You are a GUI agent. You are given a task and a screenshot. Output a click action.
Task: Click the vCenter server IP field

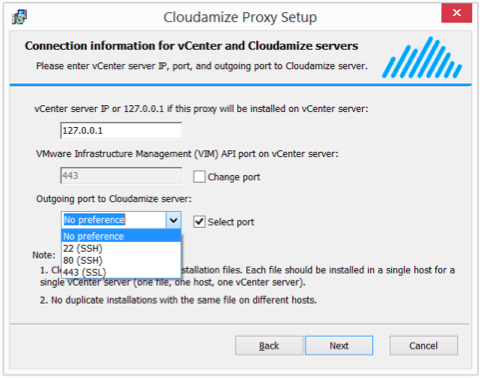[121, 130]
